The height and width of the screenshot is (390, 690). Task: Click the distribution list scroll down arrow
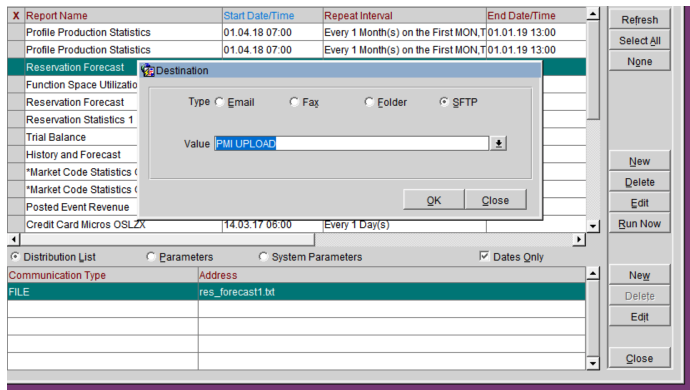coord(593,363)
